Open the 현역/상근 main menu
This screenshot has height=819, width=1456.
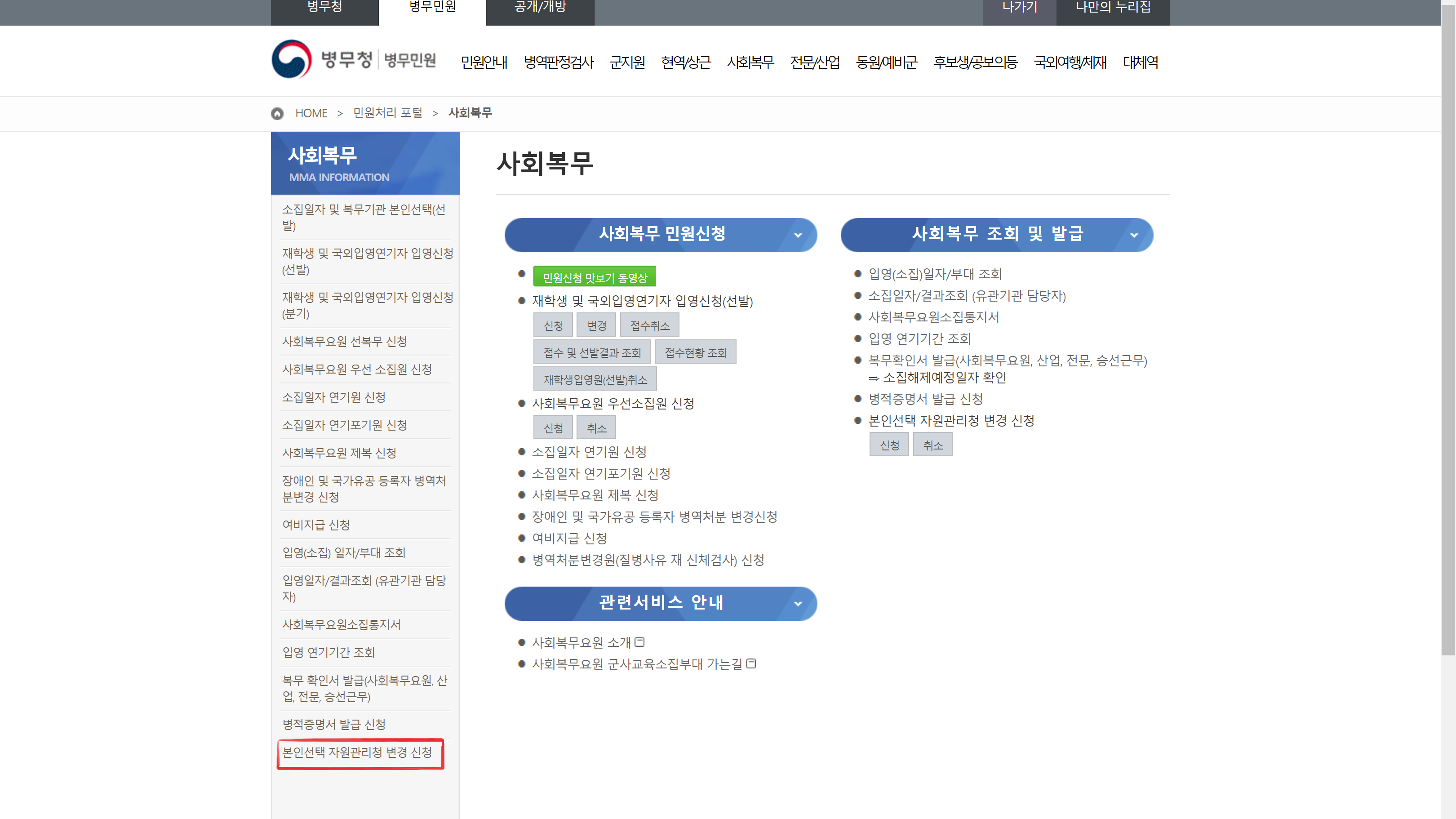tap(686, 62)
